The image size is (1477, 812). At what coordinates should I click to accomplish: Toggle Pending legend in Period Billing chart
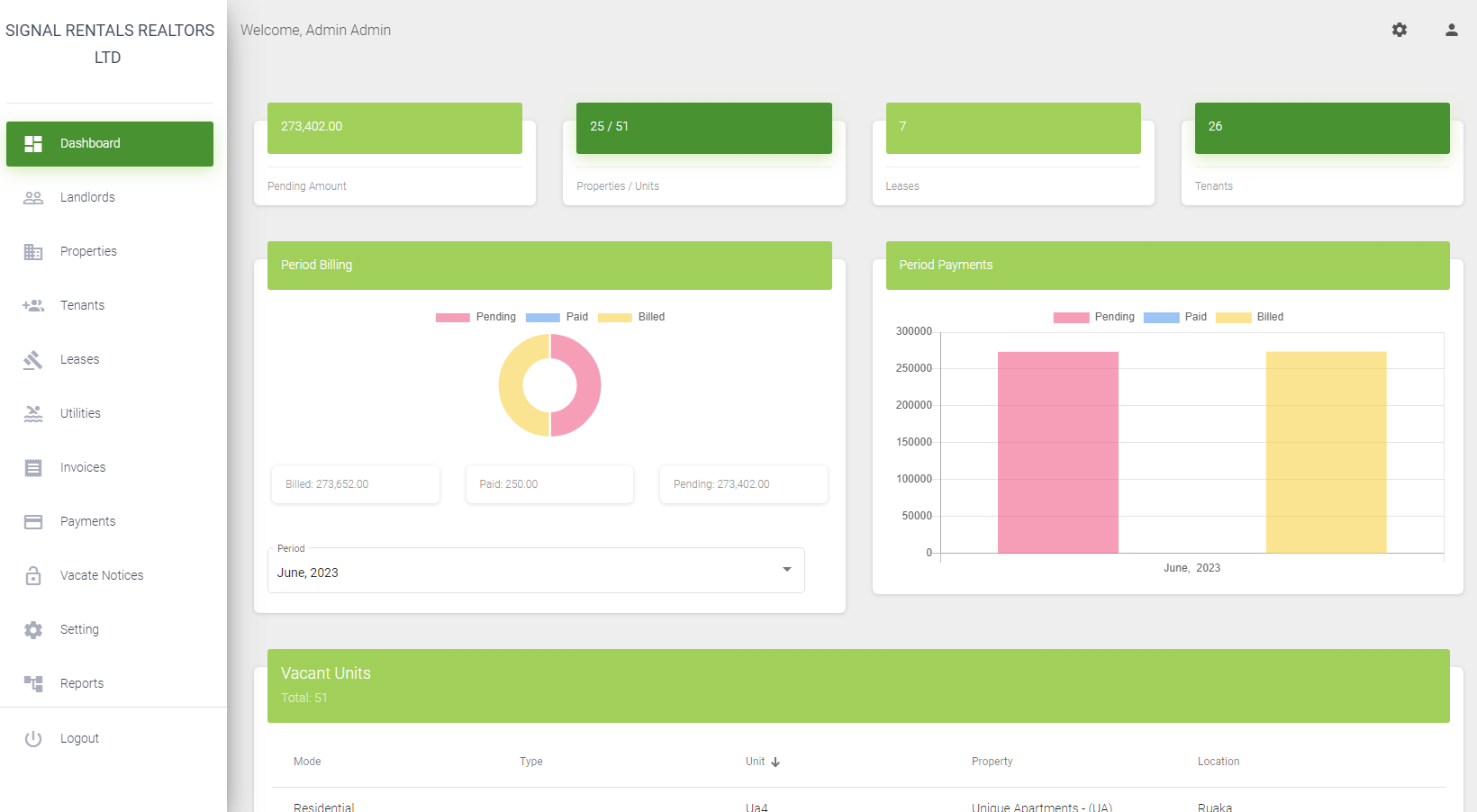coord(476,317)
